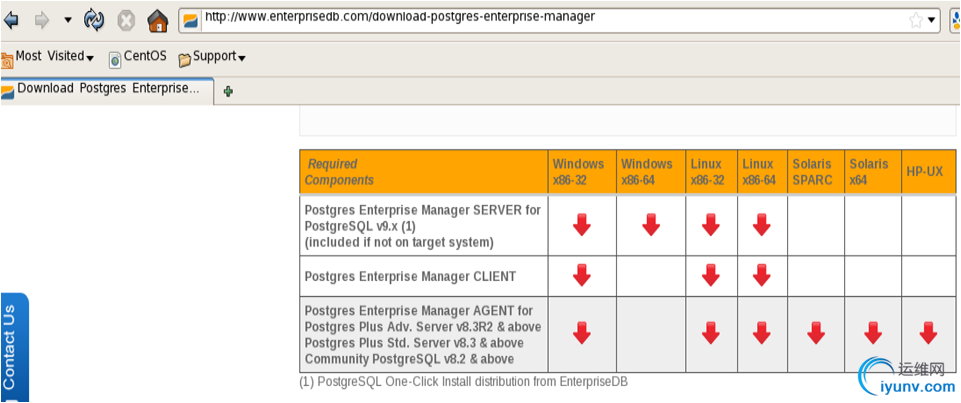
Task: Reload the current page
Action: 94,19
